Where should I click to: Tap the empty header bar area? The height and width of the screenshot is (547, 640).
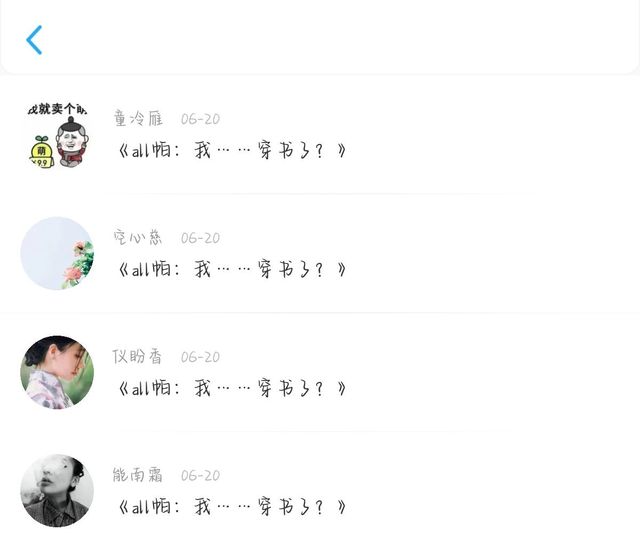pyautogui.click(x=339, y=39)
